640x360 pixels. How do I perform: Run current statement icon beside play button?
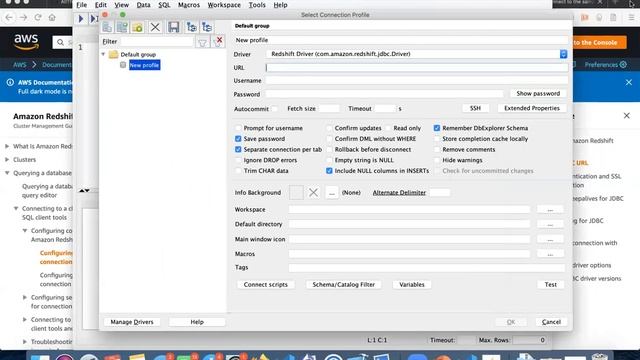tap(93, 18)
